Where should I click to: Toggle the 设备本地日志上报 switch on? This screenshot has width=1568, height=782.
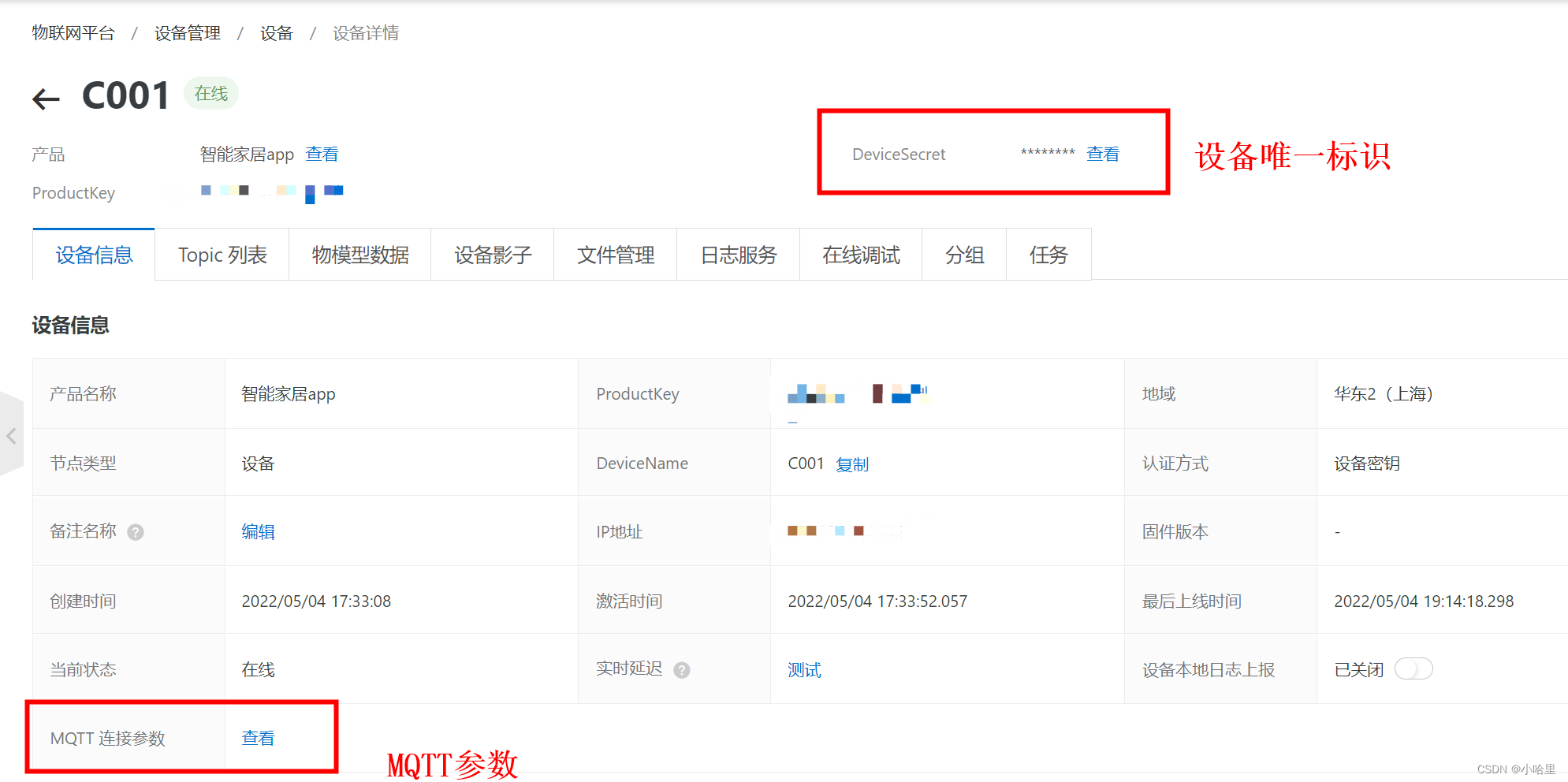[1413, 668]
